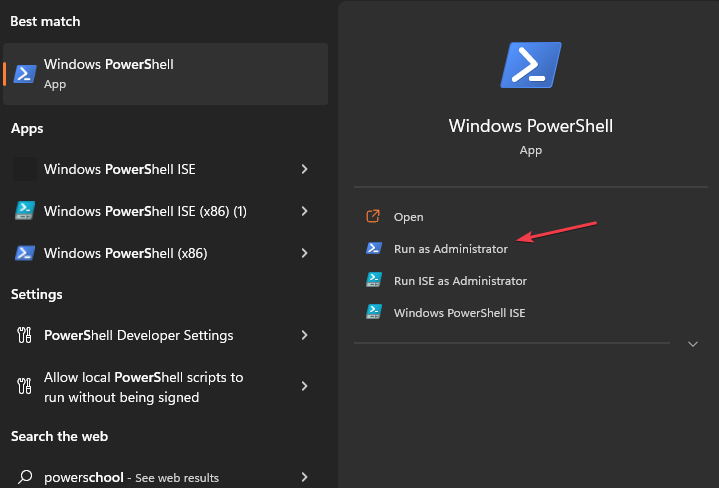Image resolution: width=719 pixels, height=488 pixels.
Task: Open the Windows PowerShell best match result
Action: (166, 74)
